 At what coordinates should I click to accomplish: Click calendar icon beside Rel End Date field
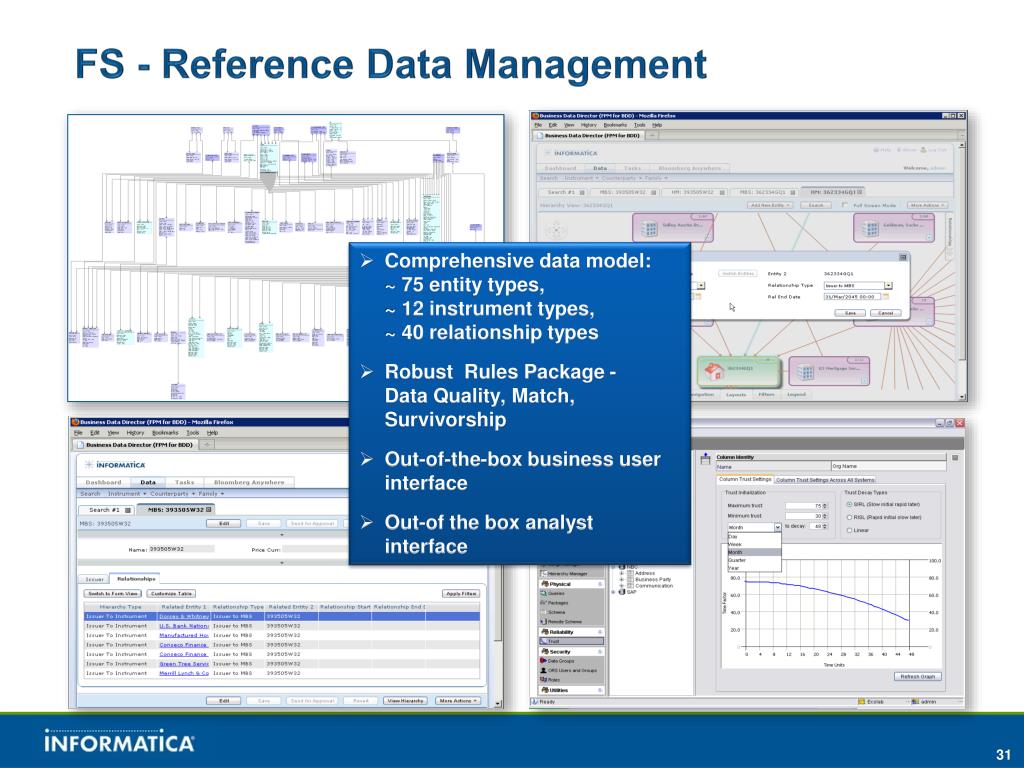click(x=886, y=296)
